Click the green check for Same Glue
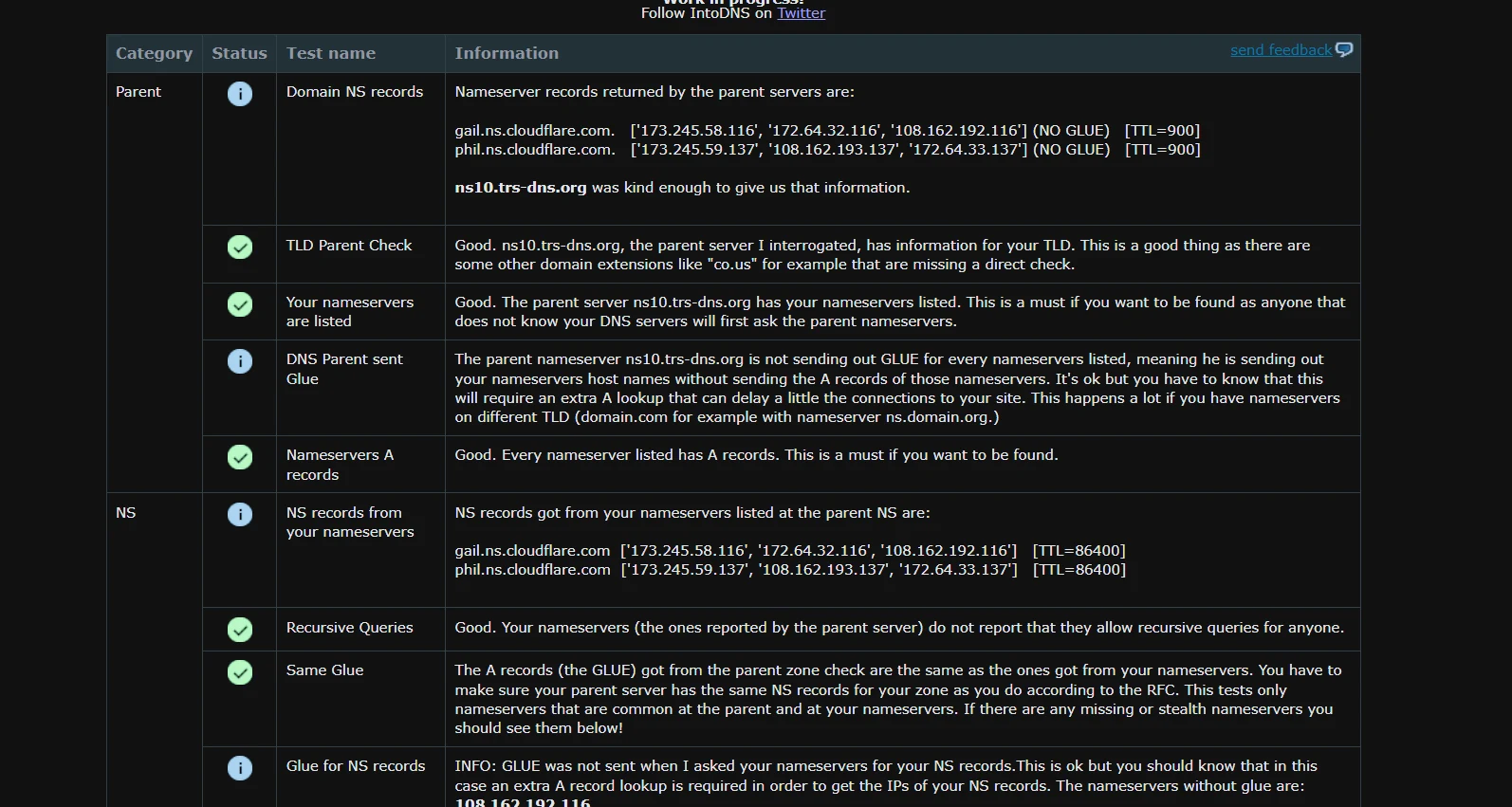This screenshot has height=807, width=1512. (240, 672)
